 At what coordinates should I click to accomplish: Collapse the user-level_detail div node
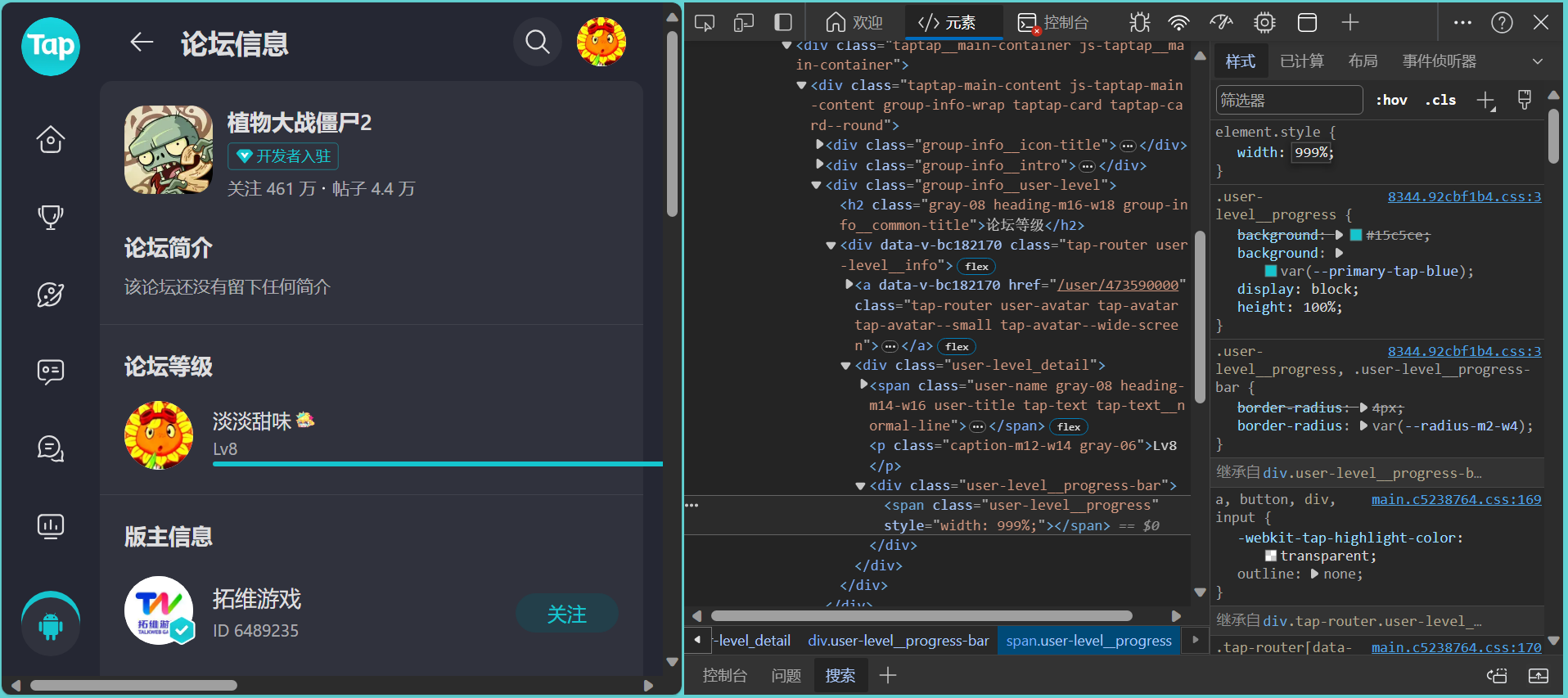click(846, 366)
